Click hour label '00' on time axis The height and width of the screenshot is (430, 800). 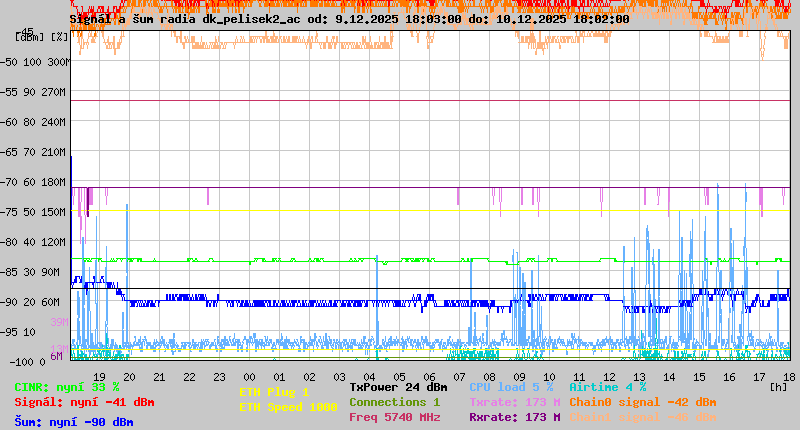pyautogui.click(x=249, y=377)
